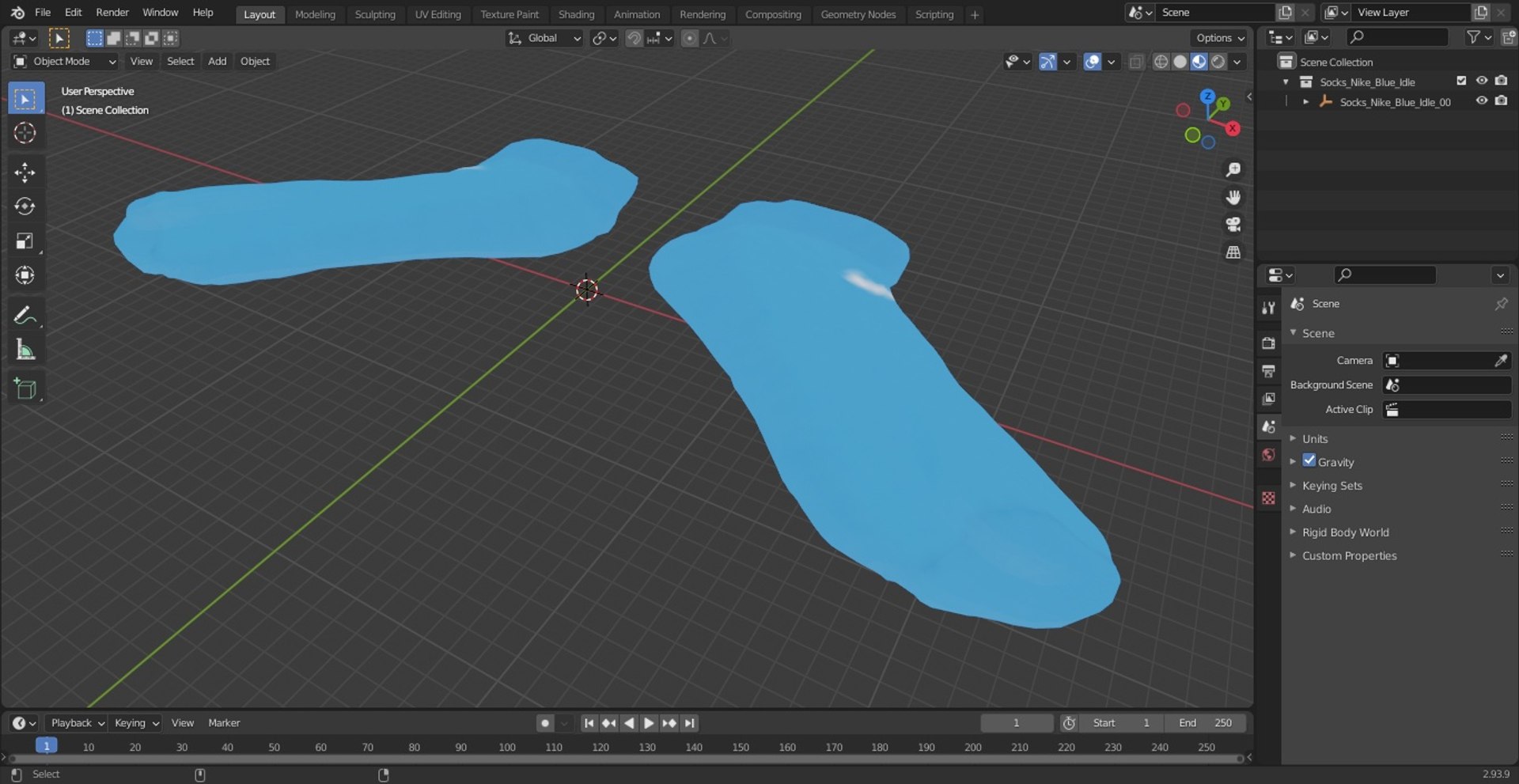Expand the Keying Sets panel
The image size is (1519, 784).
tap(1331, 485)
